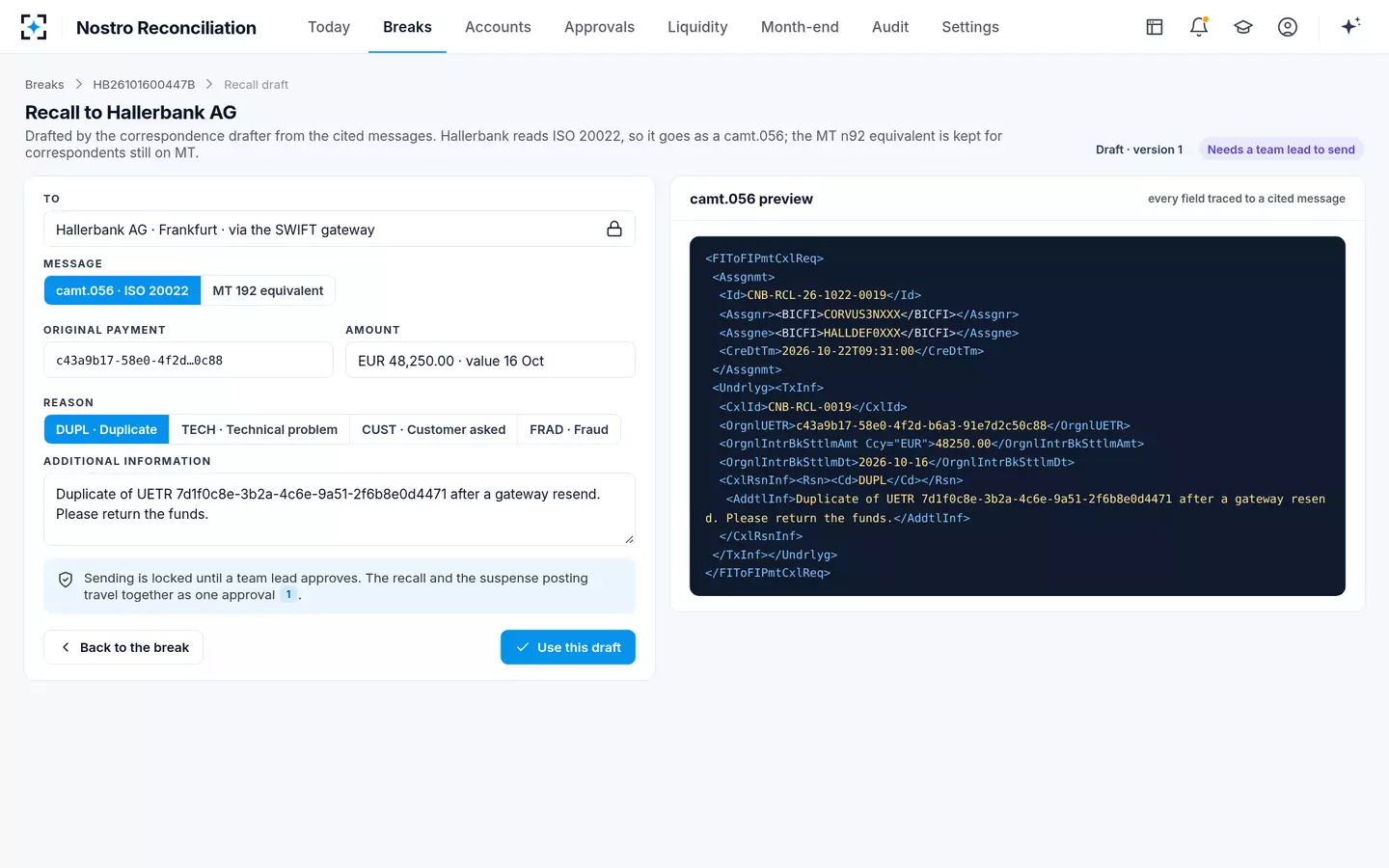This screenshot has height=868, width=1389.
Task: Open the sparkle AI assistant icon
Action: 1350,26
